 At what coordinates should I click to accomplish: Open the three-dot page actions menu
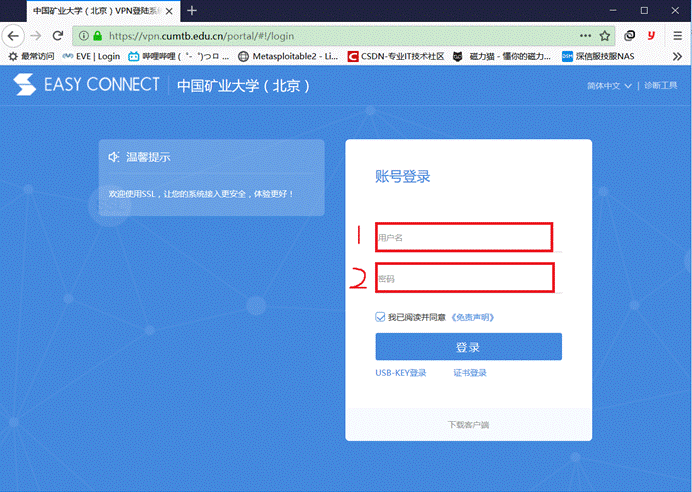[585, 35]
